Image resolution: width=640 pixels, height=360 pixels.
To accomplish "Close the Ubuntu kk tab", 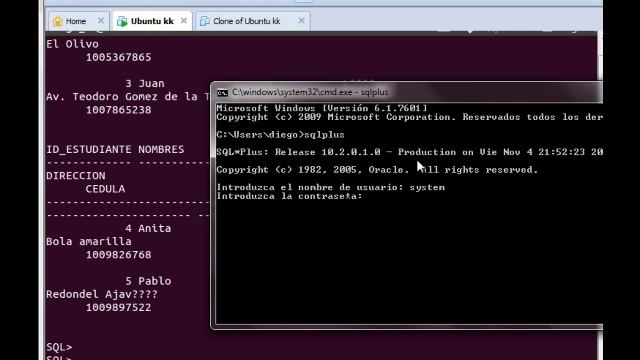I will (x=184, y=20).
